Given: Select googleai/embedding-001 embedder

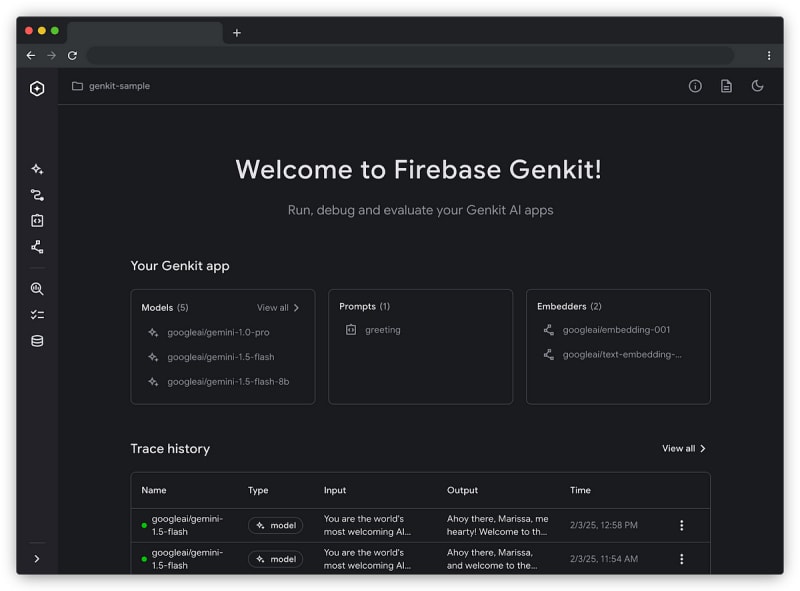Looking at the screenshot, I should [615, 330].
